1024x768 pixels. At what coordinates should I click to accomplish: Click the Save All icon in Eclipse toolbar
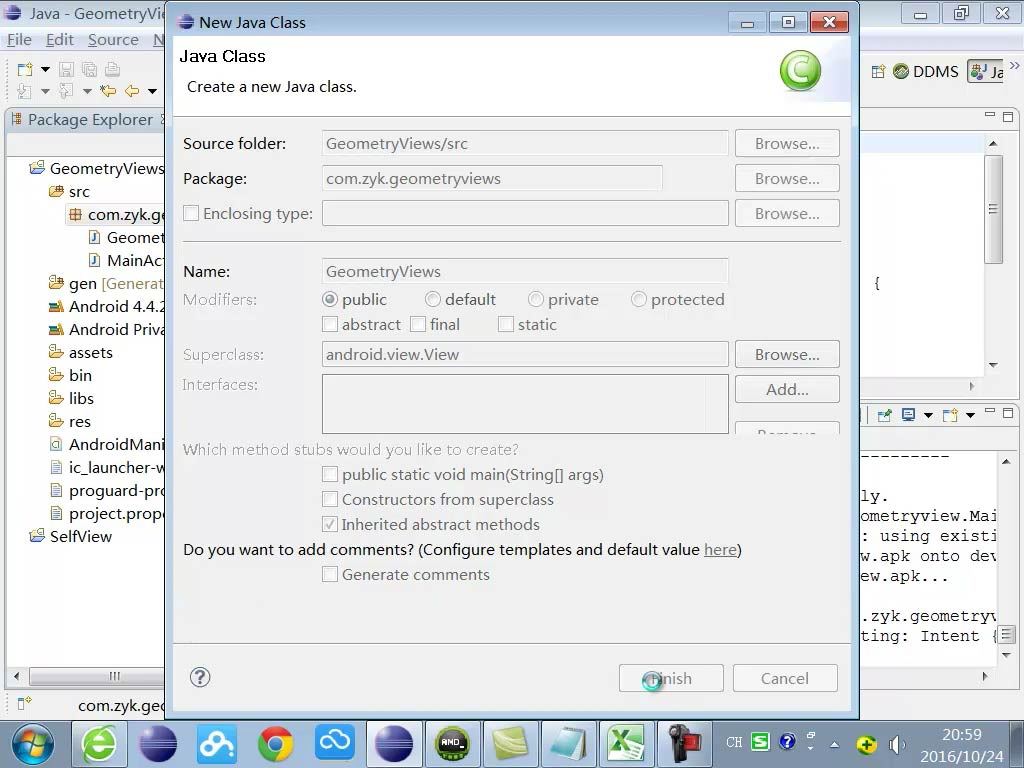tap(89, 69)
